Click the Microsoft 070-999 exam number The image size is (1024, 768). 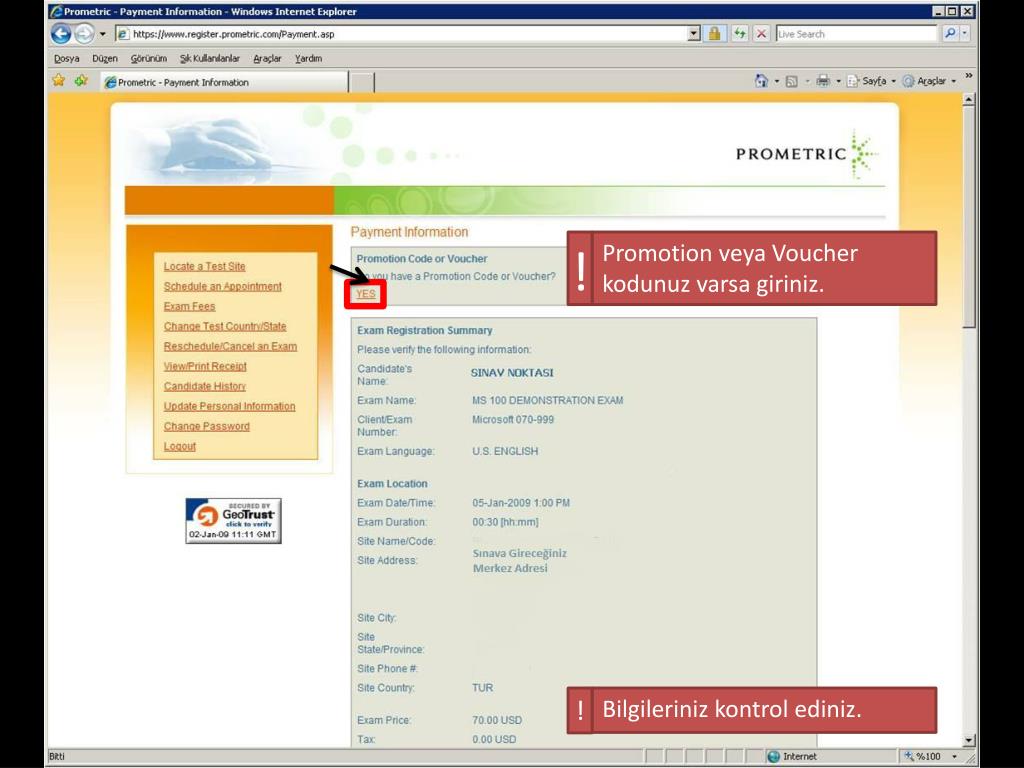point(513,420)
